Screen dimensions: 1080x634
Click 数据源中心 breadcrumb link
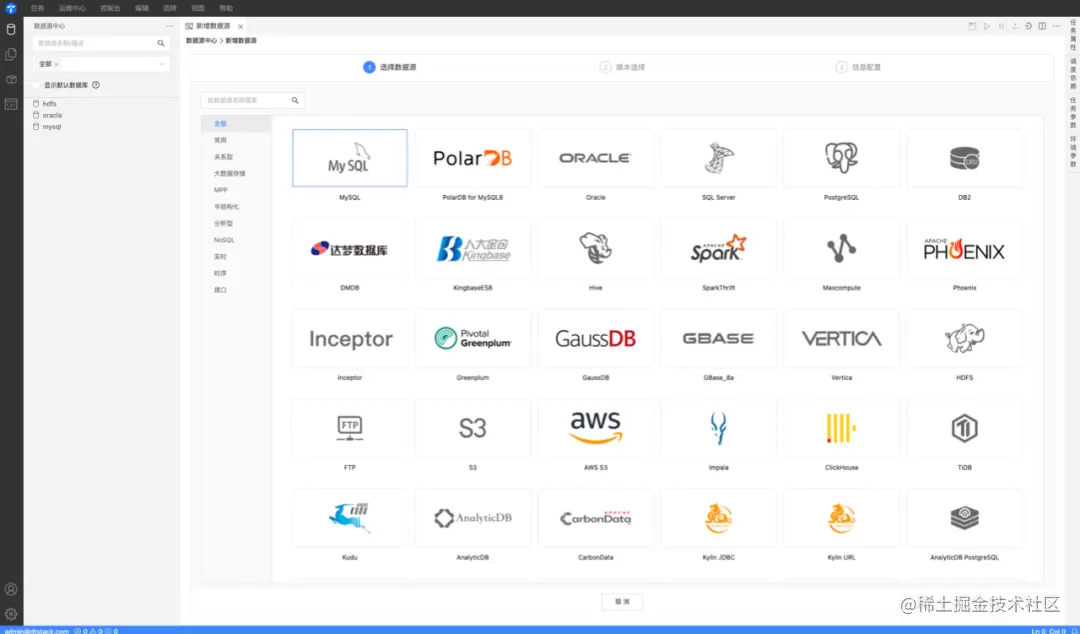pyautogui.click(x=201, y=41)
